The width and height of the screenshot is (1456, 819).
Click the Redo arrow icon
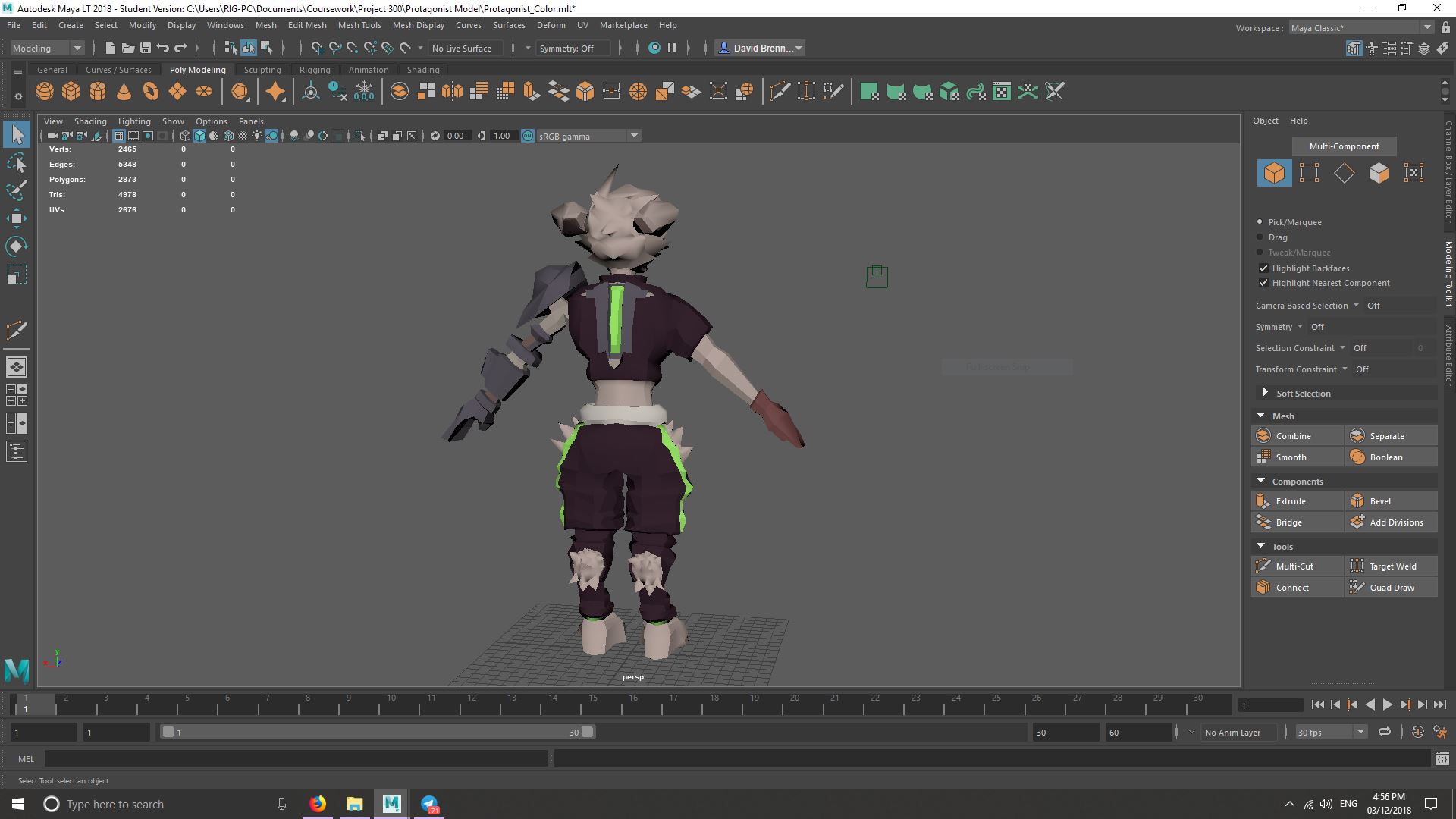click(180, 48)
